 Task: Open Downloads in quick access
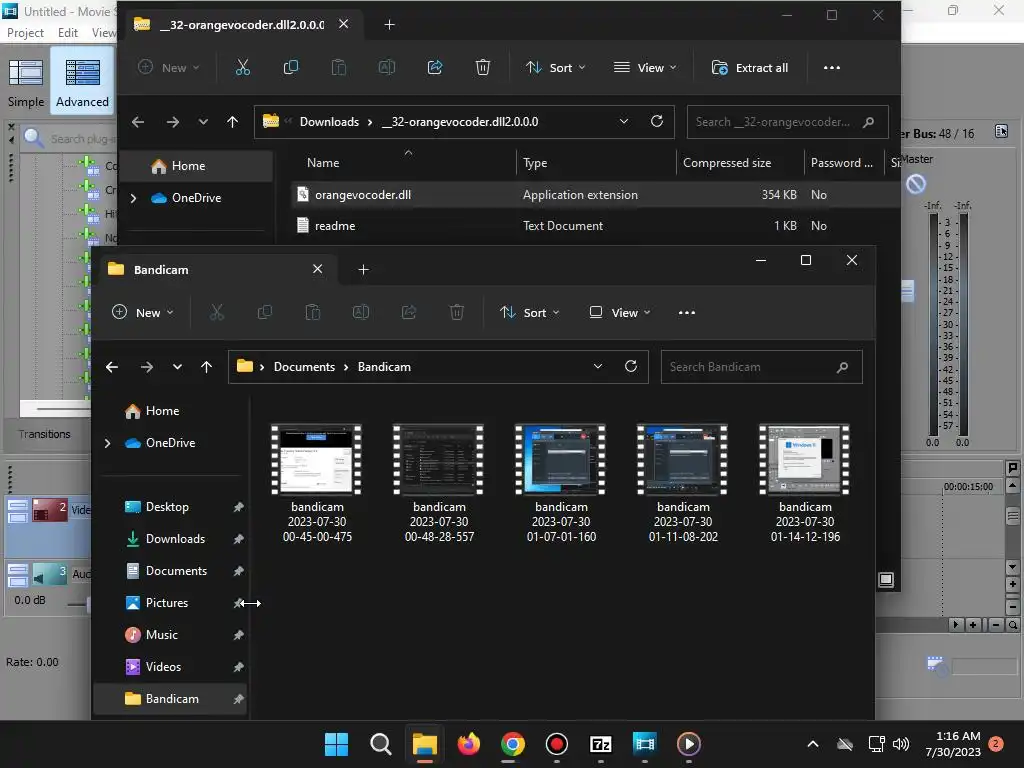[x=175, y=539]
